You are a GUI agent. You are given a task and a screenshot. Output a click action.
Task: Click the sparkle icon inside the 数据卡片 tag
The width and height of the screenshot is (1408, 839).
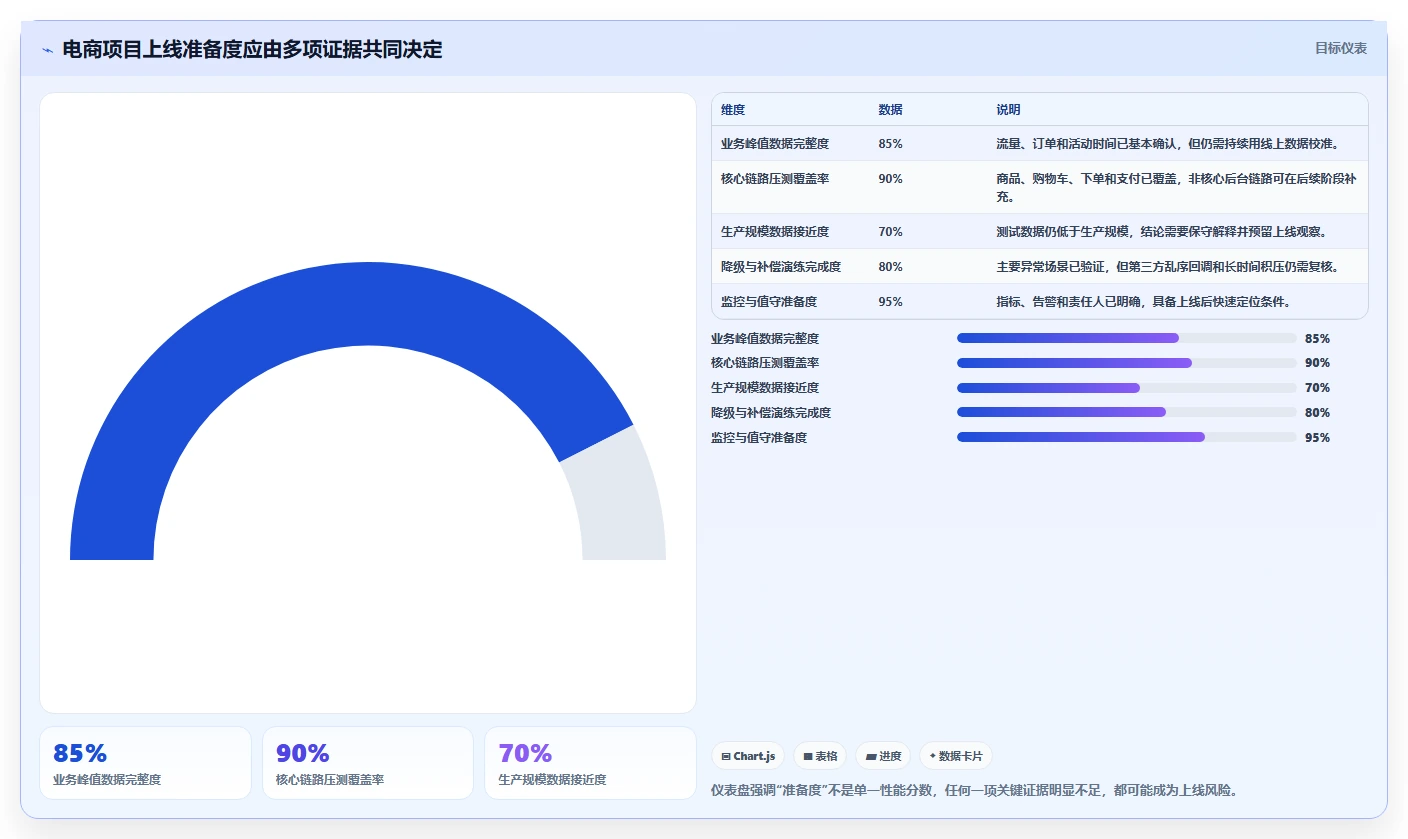click(x=933, y=756)
